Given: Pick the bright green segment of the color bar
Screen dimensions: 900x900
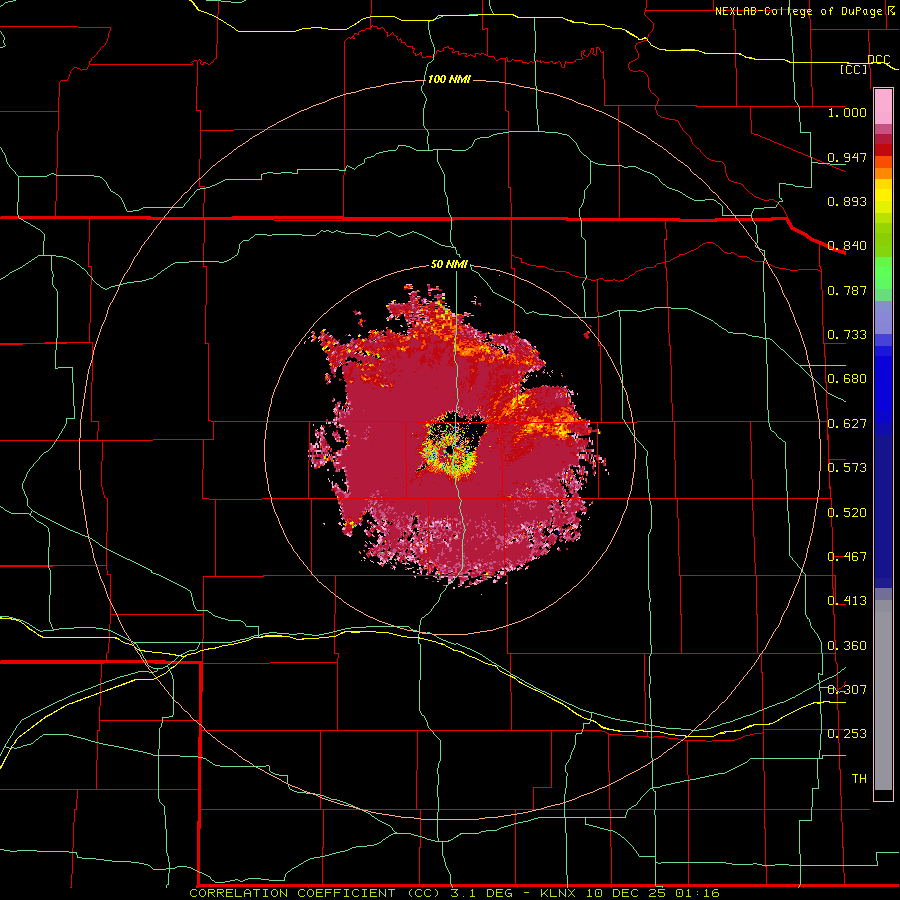Looking at the screenshot, I should 883,273.
